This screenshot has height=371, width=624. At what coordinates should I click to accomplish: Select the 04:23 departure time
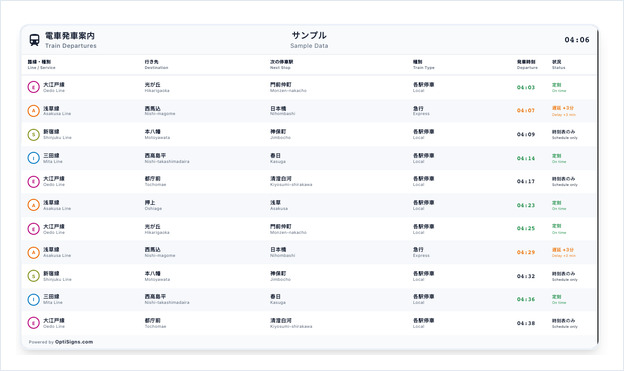point(526,205)
